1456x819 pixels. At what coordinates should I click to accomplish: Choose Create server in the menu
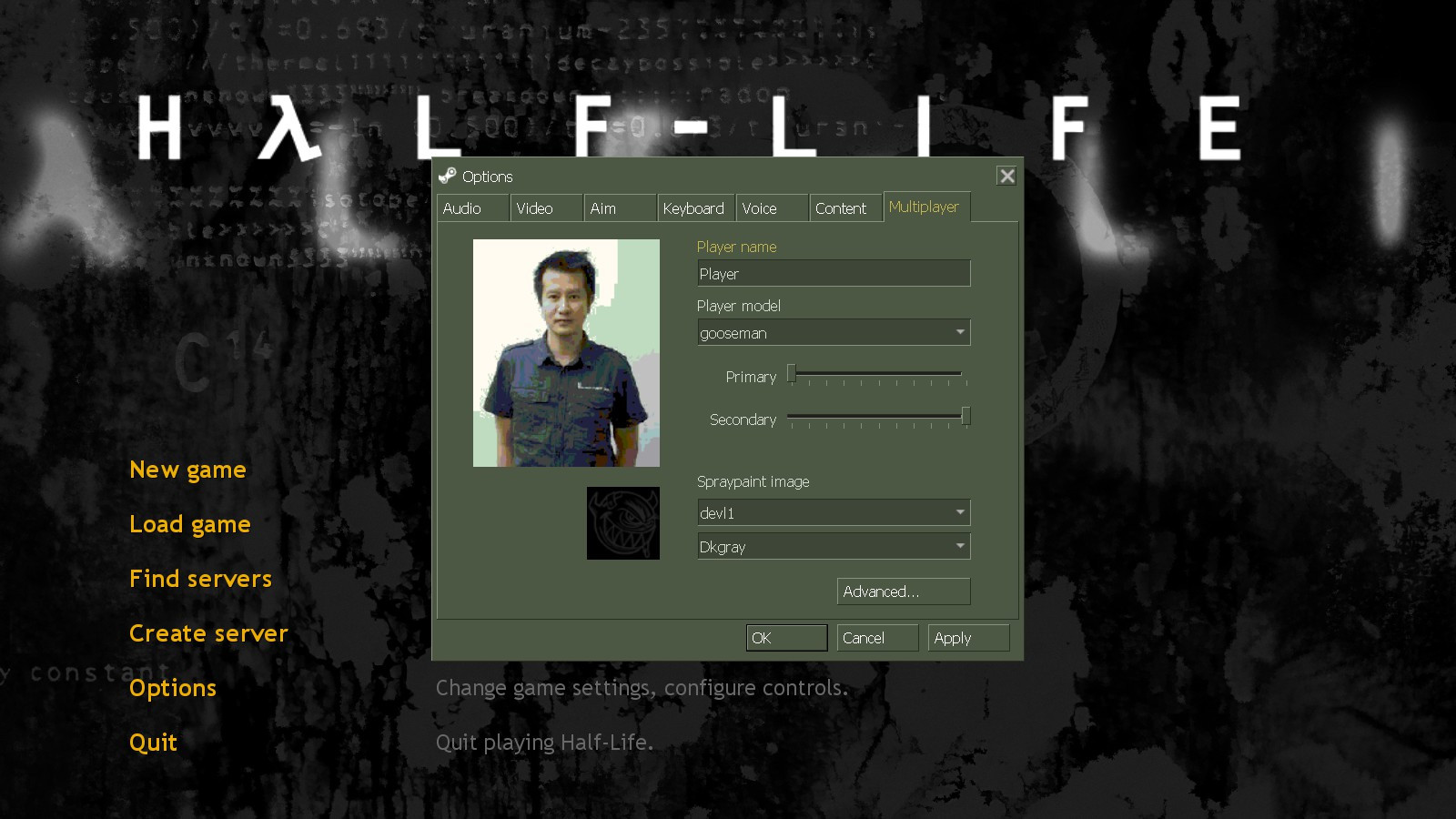[x=207, y=632]
